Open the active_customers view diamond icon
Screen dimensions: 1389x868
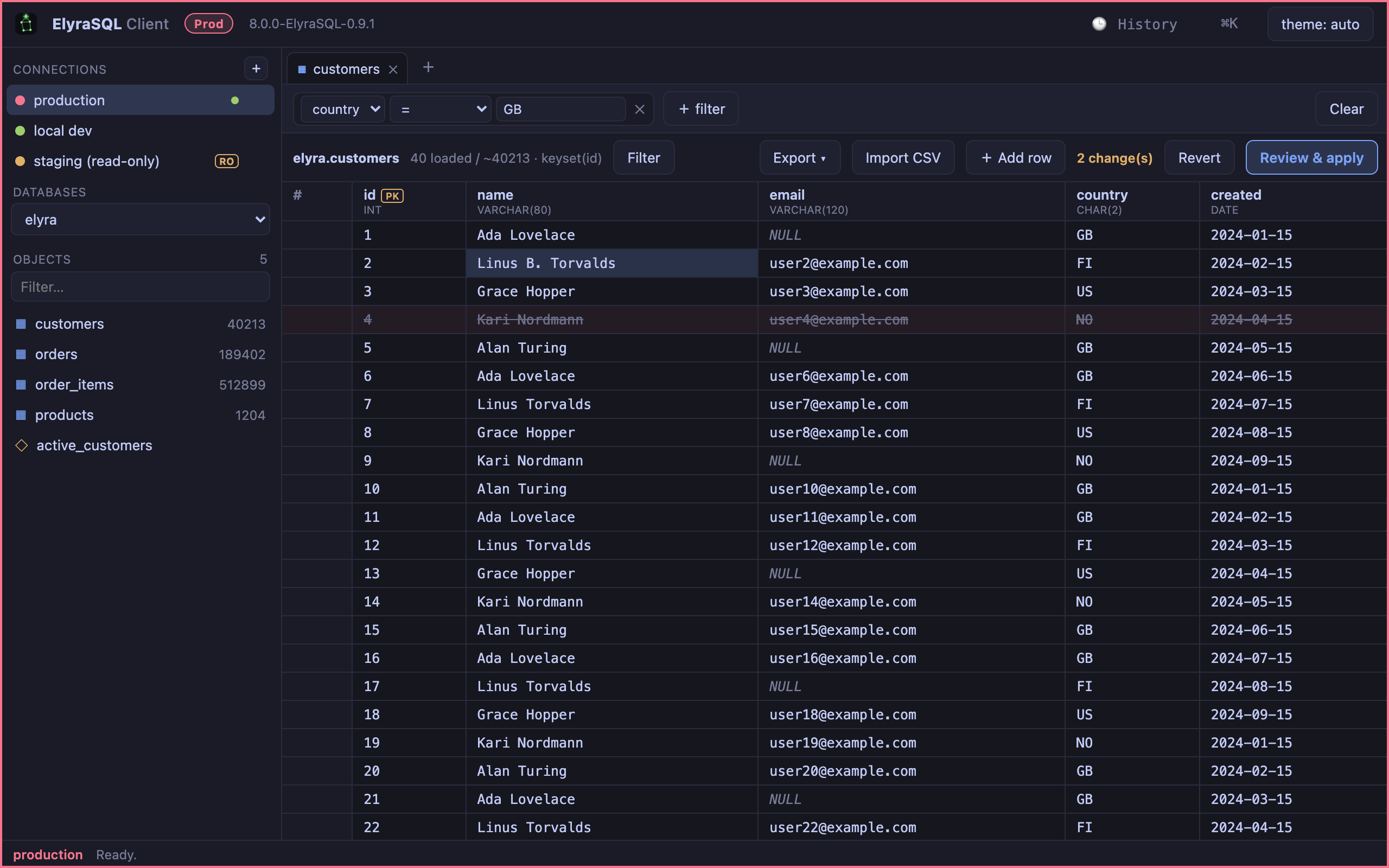[22, 445]
